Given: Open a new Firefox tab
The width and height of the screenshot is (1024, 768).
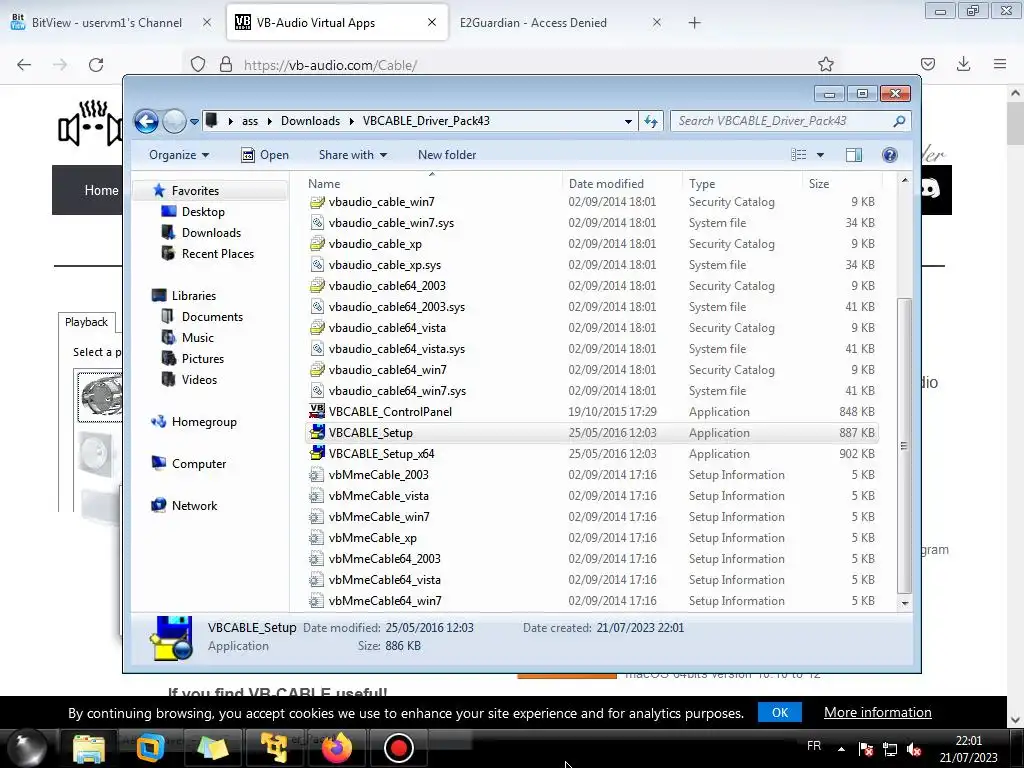Looking at the screenshot, I should 694,23.
